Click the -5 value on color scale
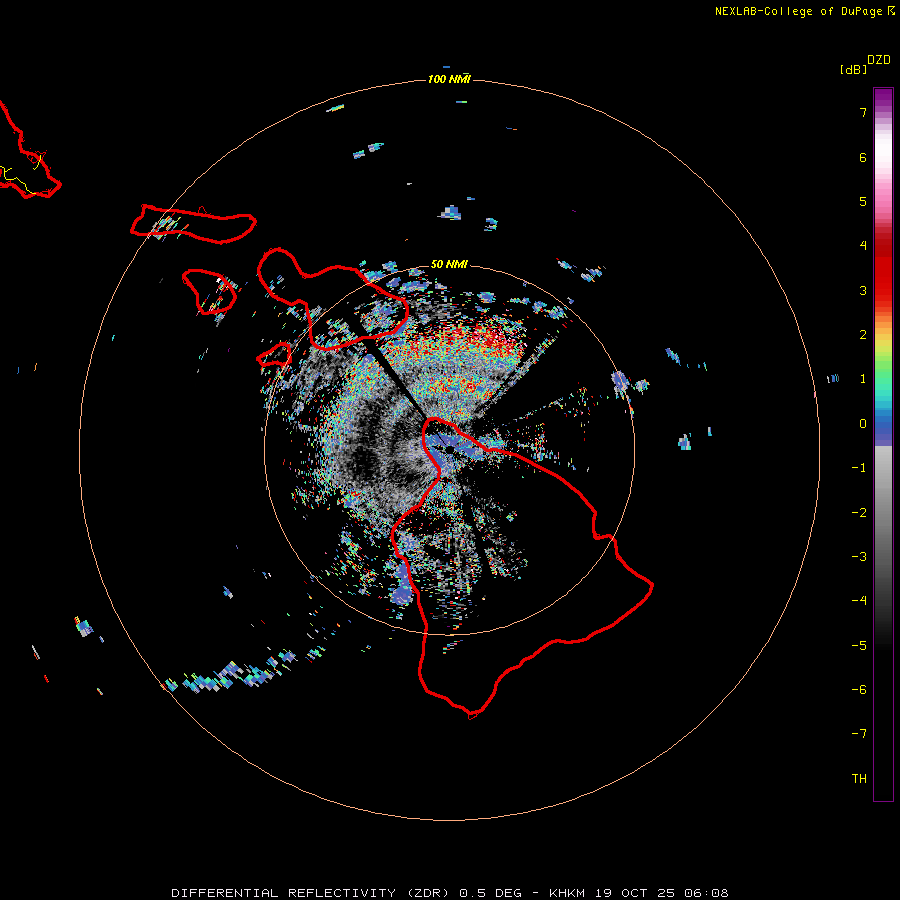Image resolution: width=900 pixels, height=900 pixels. [859, 646]
